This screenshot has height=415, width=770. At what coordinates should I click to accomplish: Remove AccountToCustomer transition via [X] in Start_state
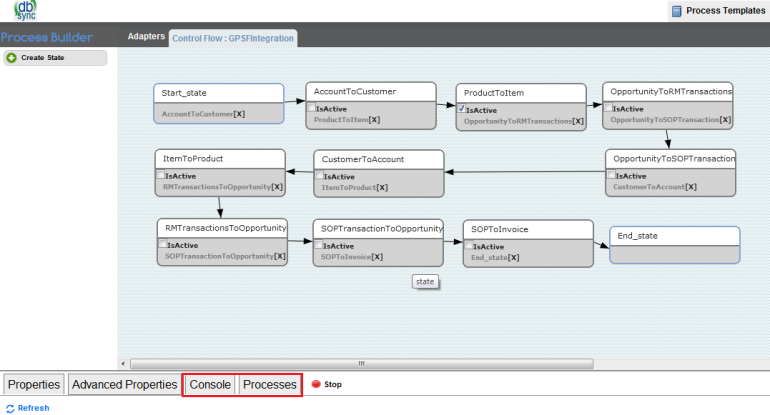[x=239, y=114]
